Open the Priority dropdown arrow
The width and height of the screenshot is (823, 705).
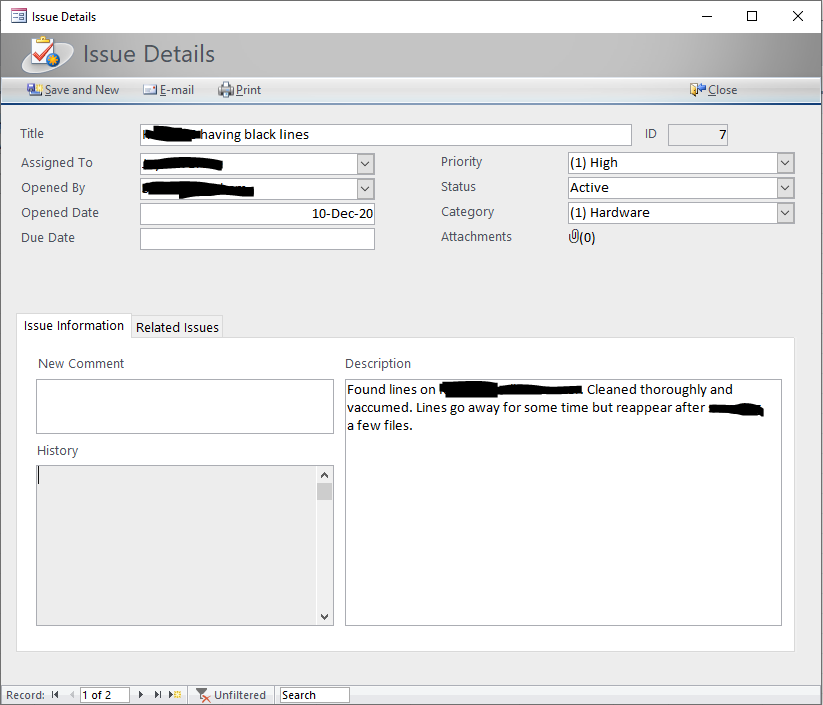tap(785, 163)
